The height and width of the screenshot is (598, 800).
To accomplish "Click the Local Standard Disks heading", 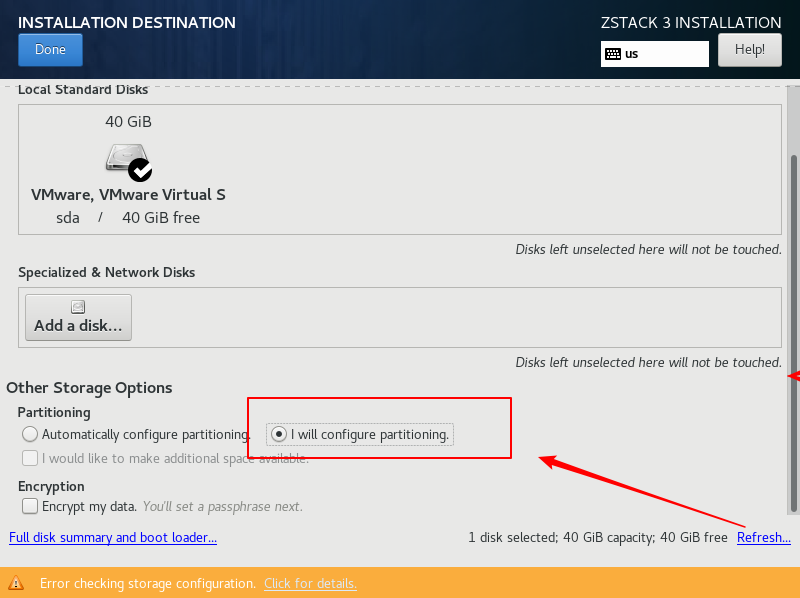I will coord(83,89).
